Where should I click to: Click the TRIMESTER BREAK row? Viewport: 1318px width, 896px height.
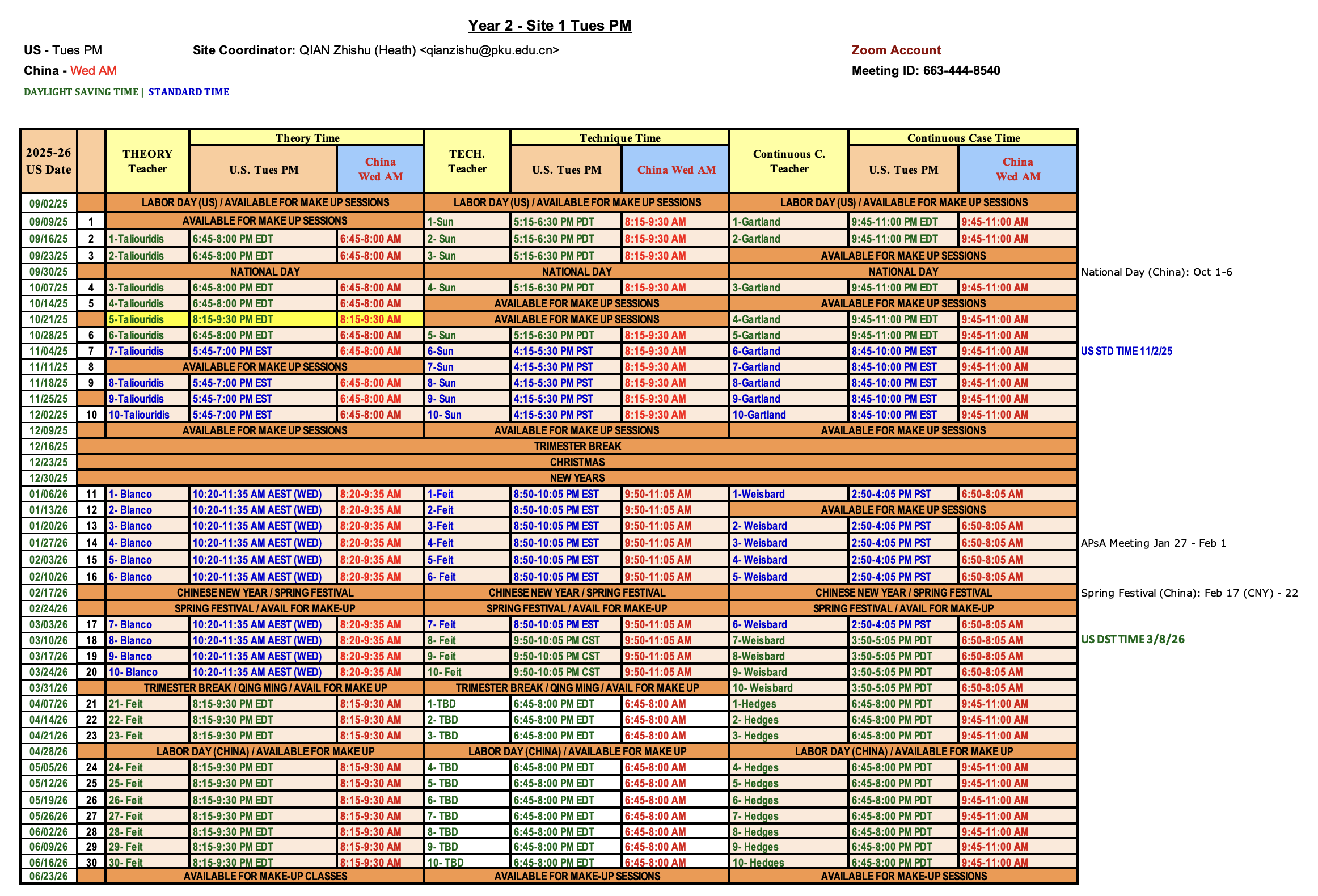tap(577, 446)
